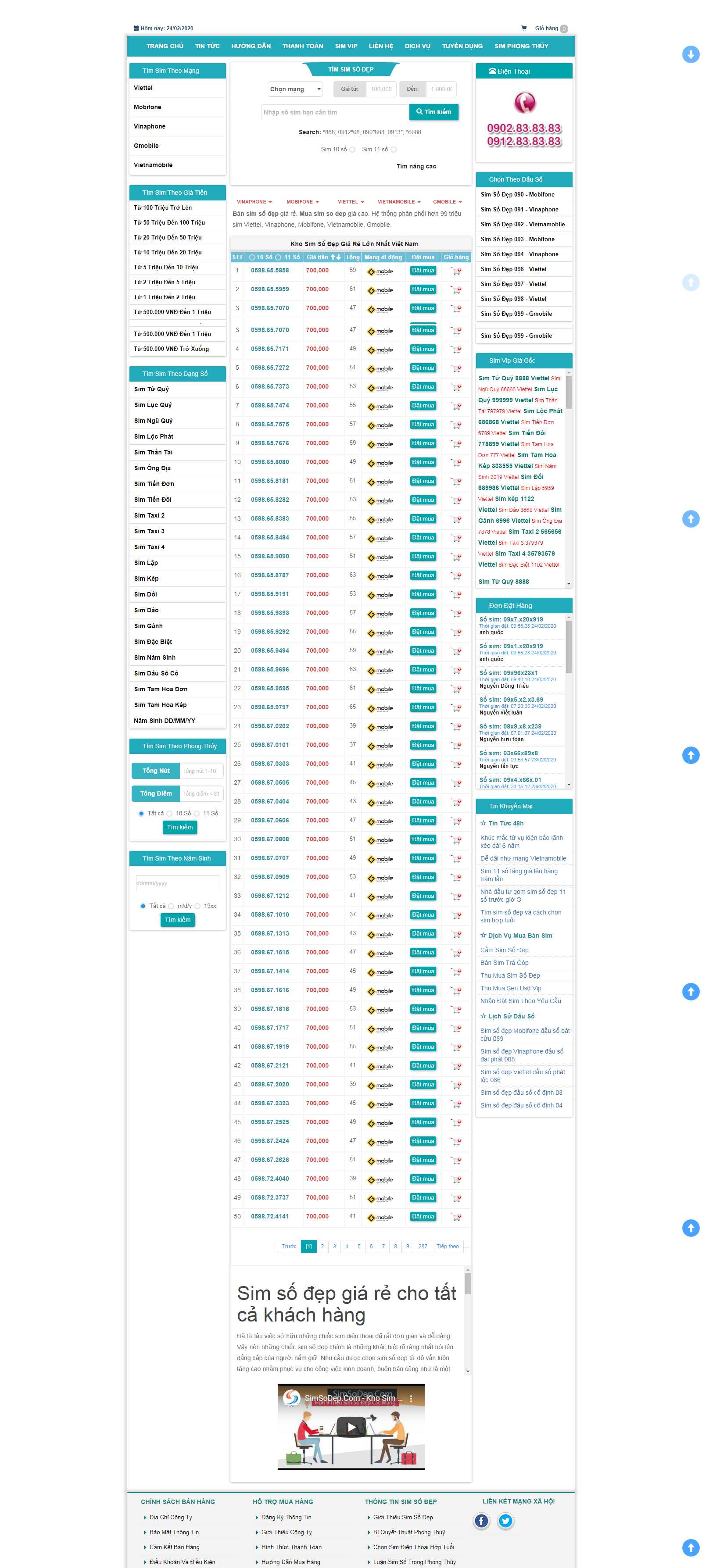Expand the GMOBILE dropdown
Screen dimensions: 702x1568
click(x=448, y=202)
